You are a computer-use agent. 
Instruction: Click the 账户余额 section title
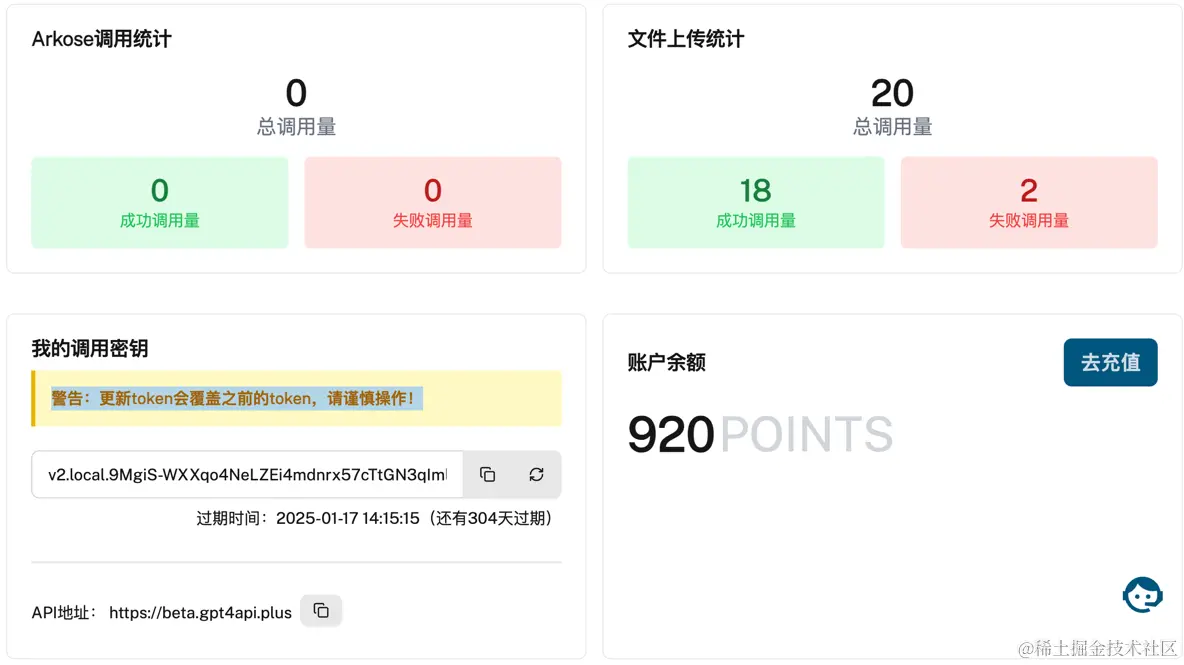point(667,362)
